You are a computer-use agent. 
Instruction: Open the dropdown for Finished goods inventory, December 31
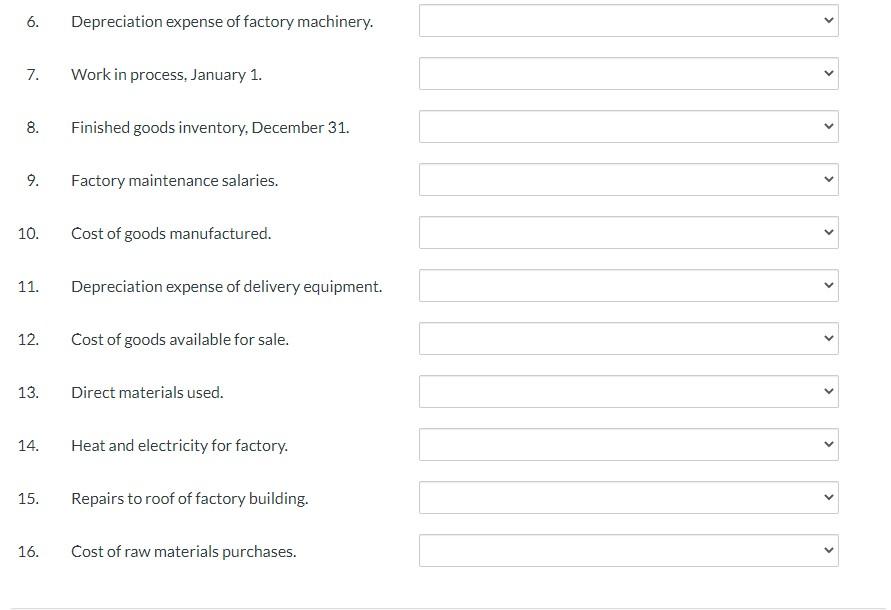(x=628, y=127)
